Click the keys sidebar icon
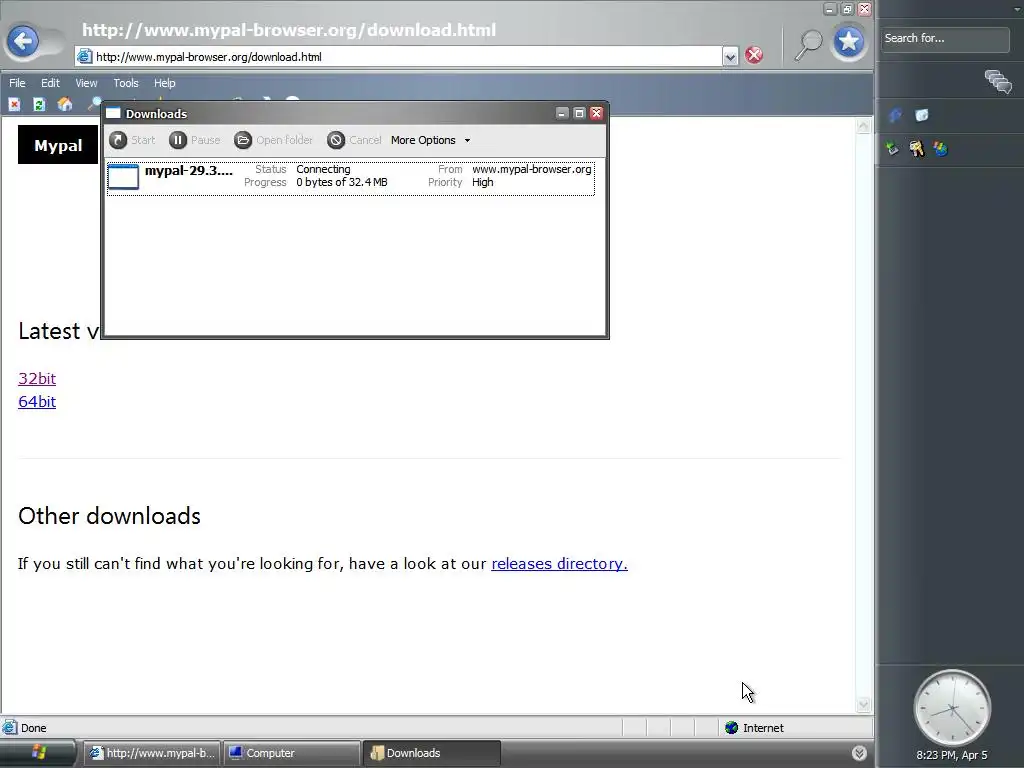 click(x=916, y=149)
